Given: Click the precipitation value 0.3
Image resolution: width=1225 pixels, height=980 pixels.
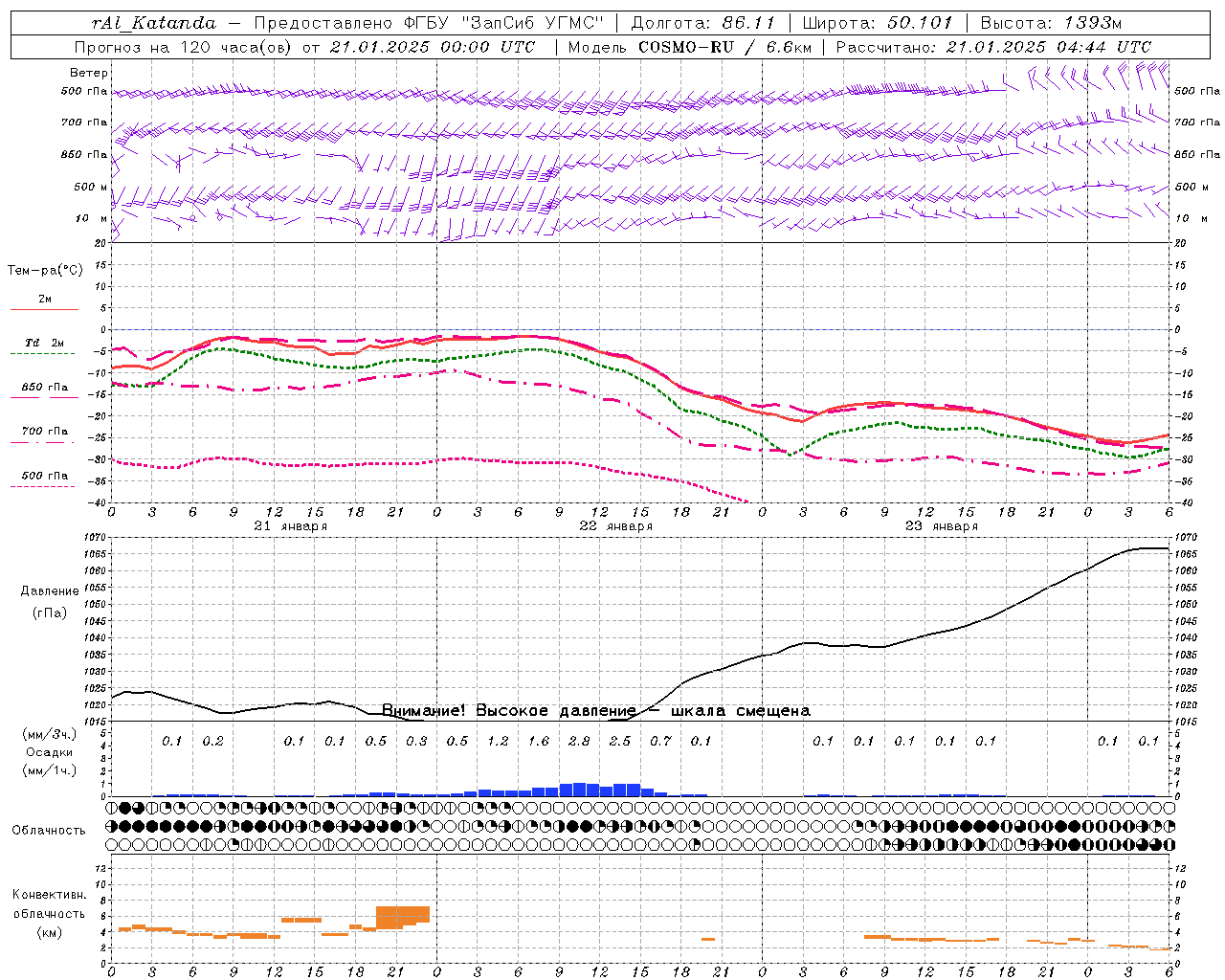Looking at the screenshot, I should click(416, 741).
